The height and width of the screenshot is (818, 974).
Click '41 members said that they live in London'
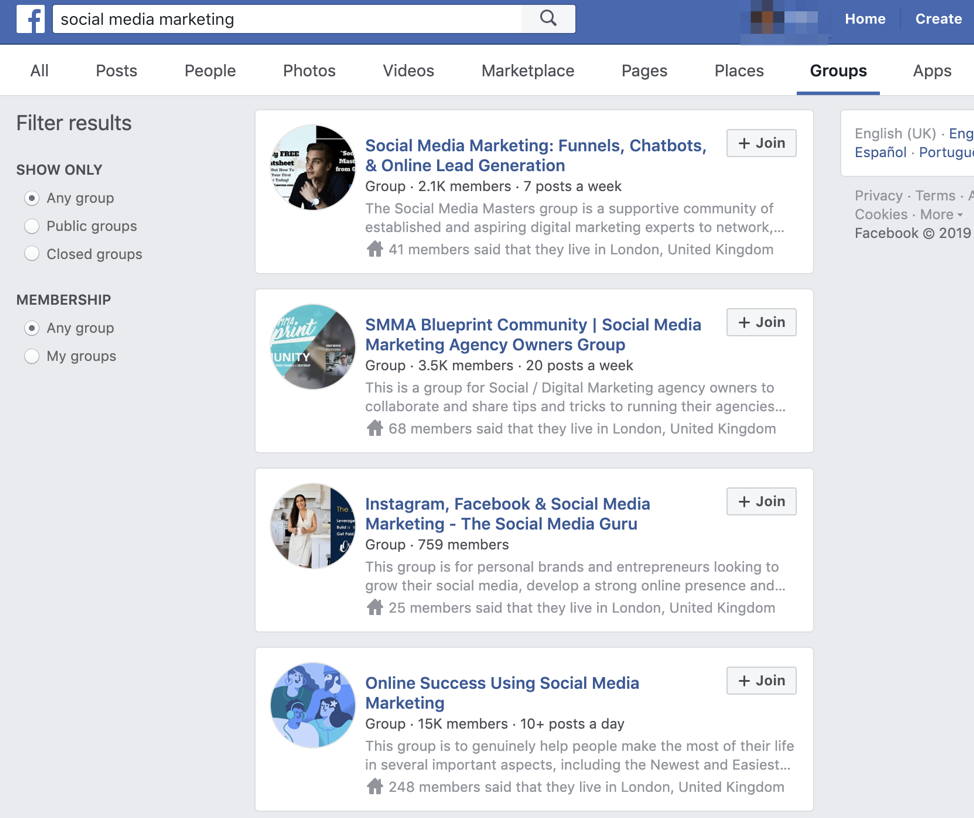point(581,250)
